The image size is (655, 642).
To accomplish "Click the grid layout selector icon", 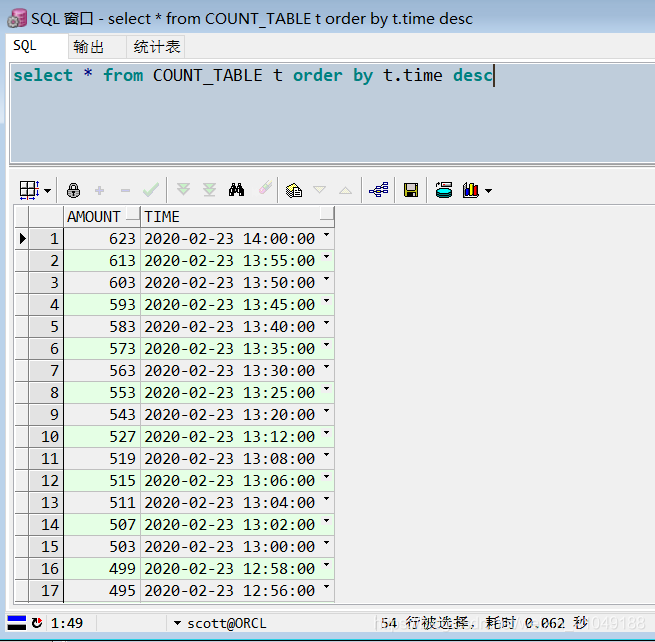I will click(29, 190).
